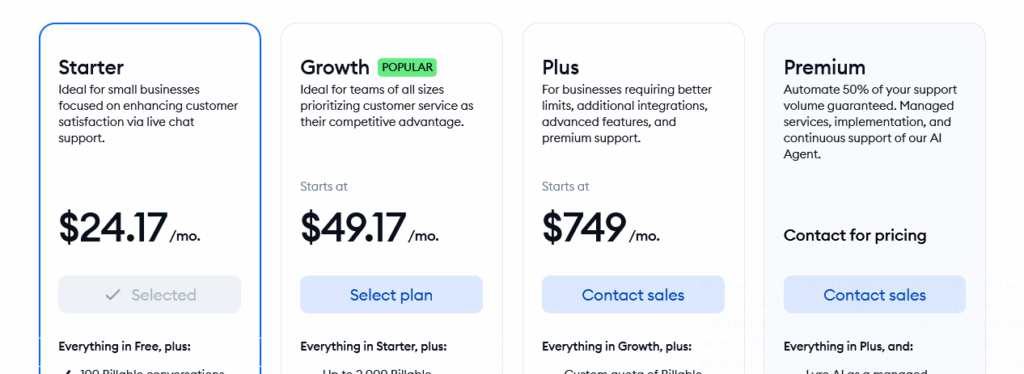Viewport: 1024px width, 374px height.
Task: Click the Premium plan title
Action: point(825,67)
